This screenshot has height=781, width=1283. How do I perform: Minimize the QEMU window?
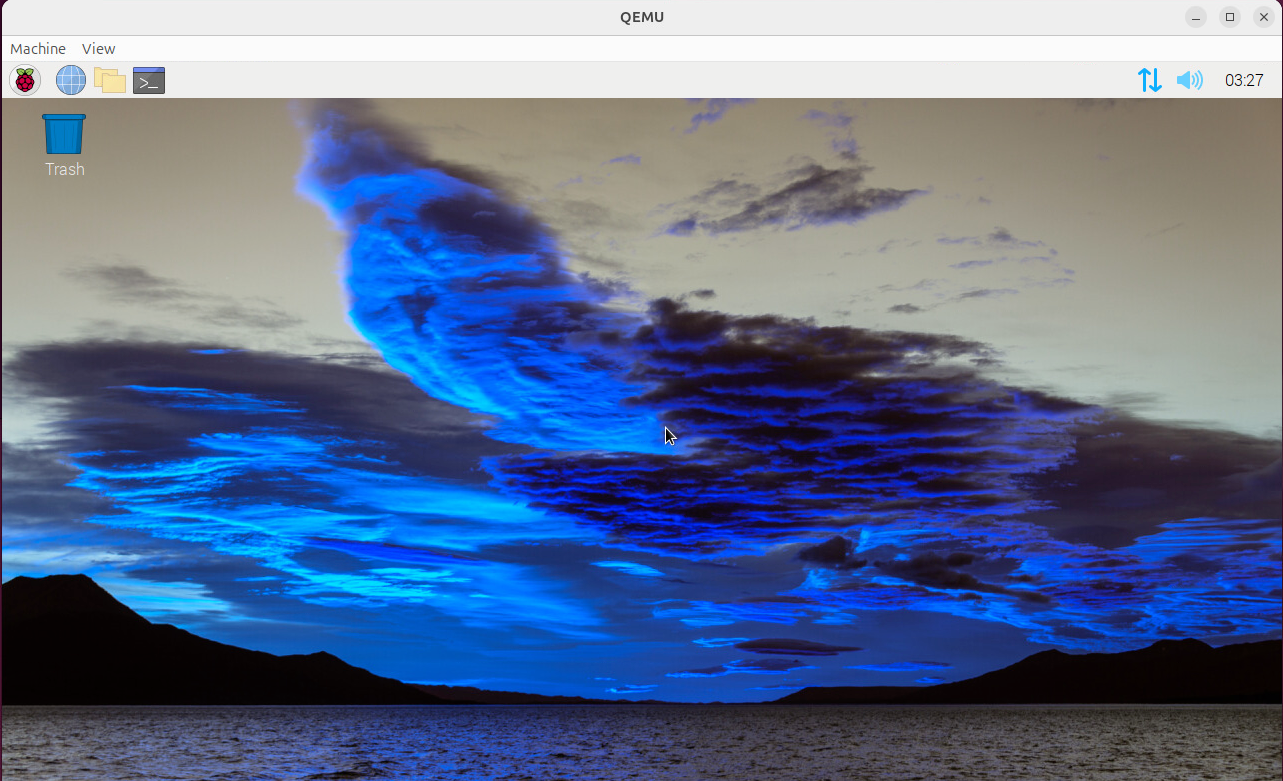[x=1196, y=17]
